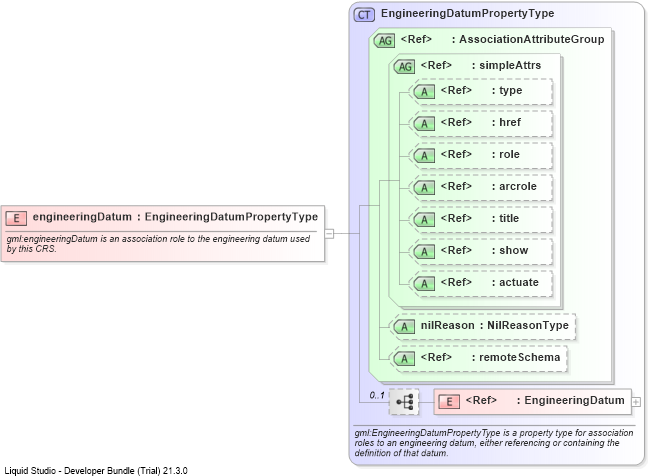The image size is (648, 476).
Task: Click the A icon of type attribute
Action: [x=424, y=92]
